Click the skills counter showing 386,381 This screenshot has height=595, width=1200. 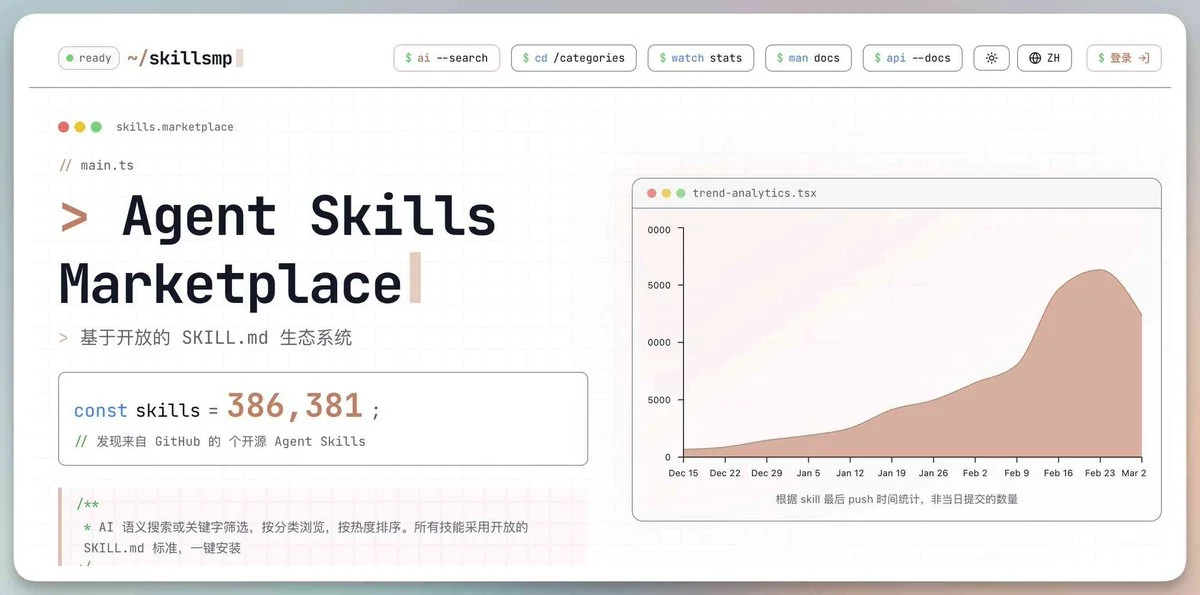295,405
